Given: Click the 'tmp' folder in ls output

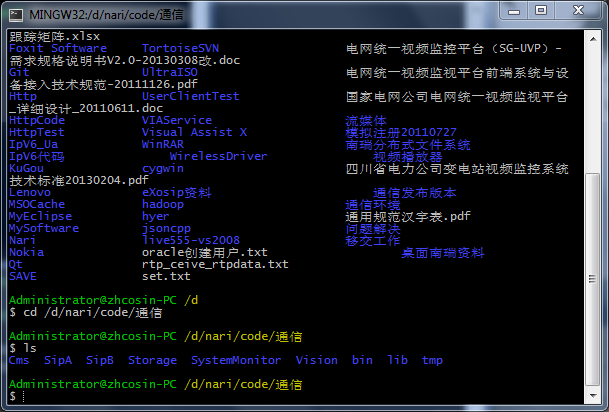Looking at the screenshot, I should (x=432, y=360).
